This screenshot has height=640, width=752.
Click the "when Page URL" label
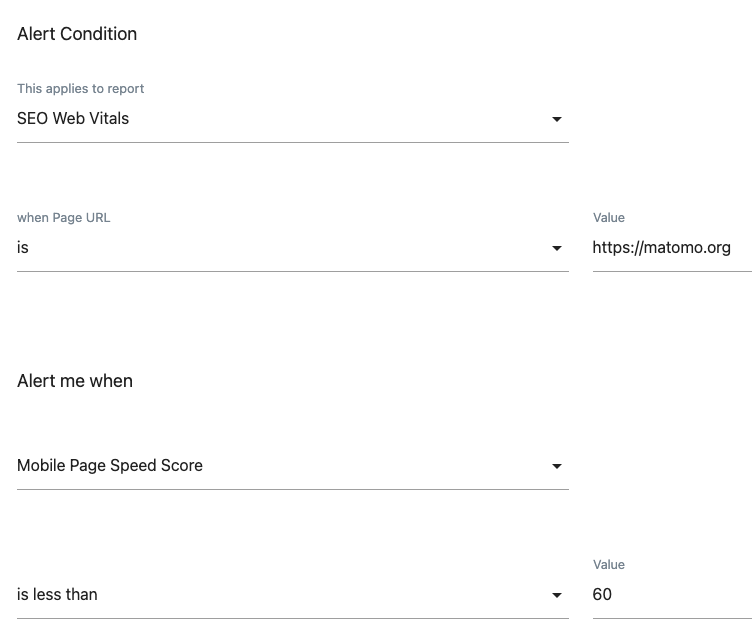click(64, 218)
